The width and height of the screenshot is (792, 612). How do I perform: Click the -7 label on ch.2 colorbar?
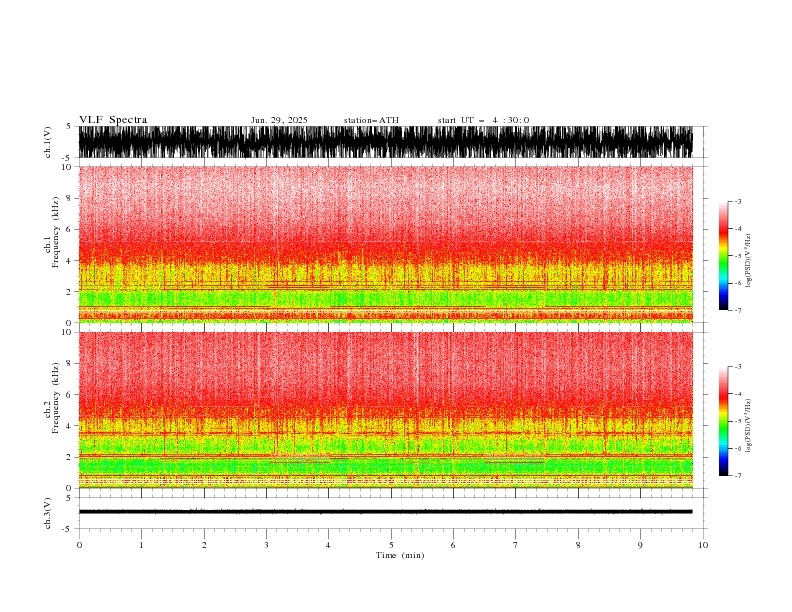[x=738, y=476]
